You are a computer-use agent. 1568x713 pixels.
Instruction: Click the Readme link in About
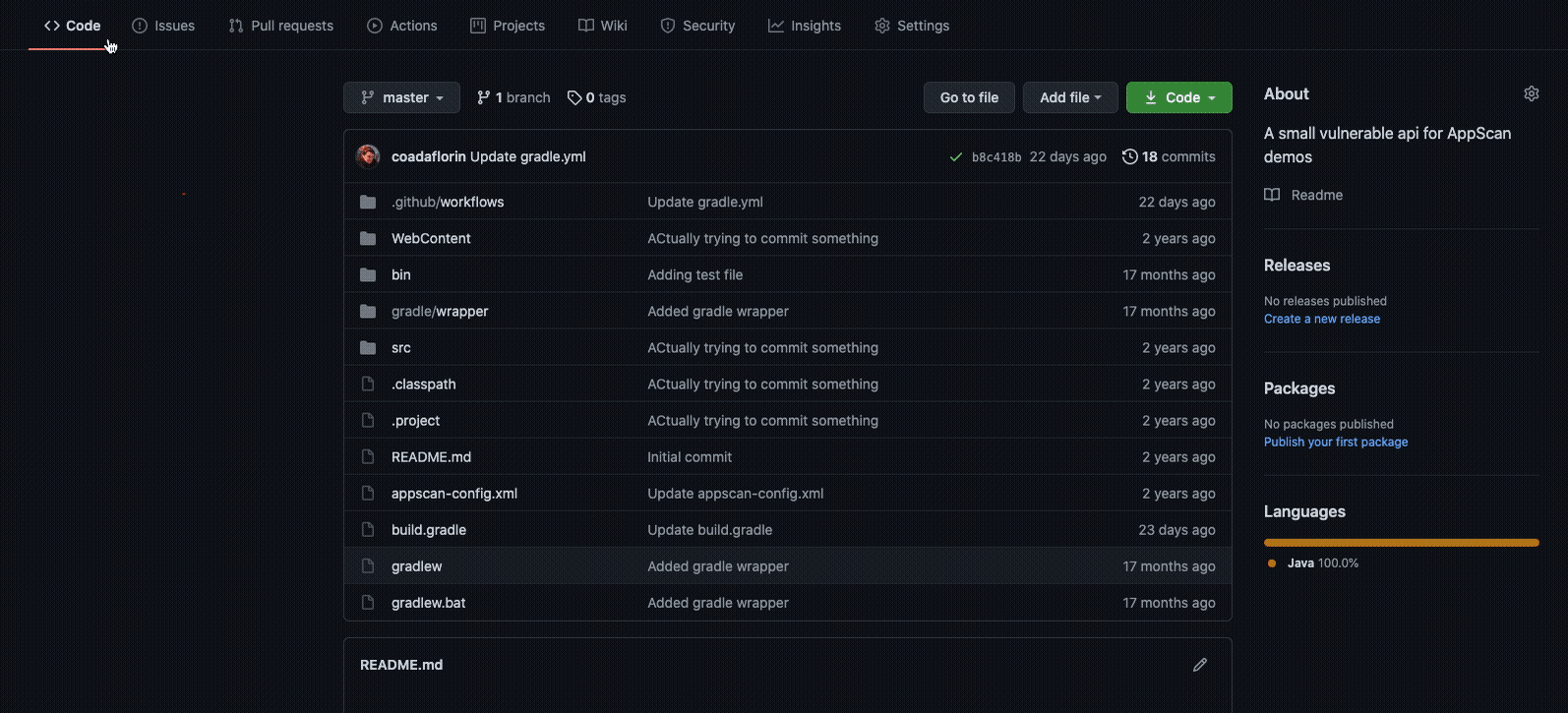1316,196
